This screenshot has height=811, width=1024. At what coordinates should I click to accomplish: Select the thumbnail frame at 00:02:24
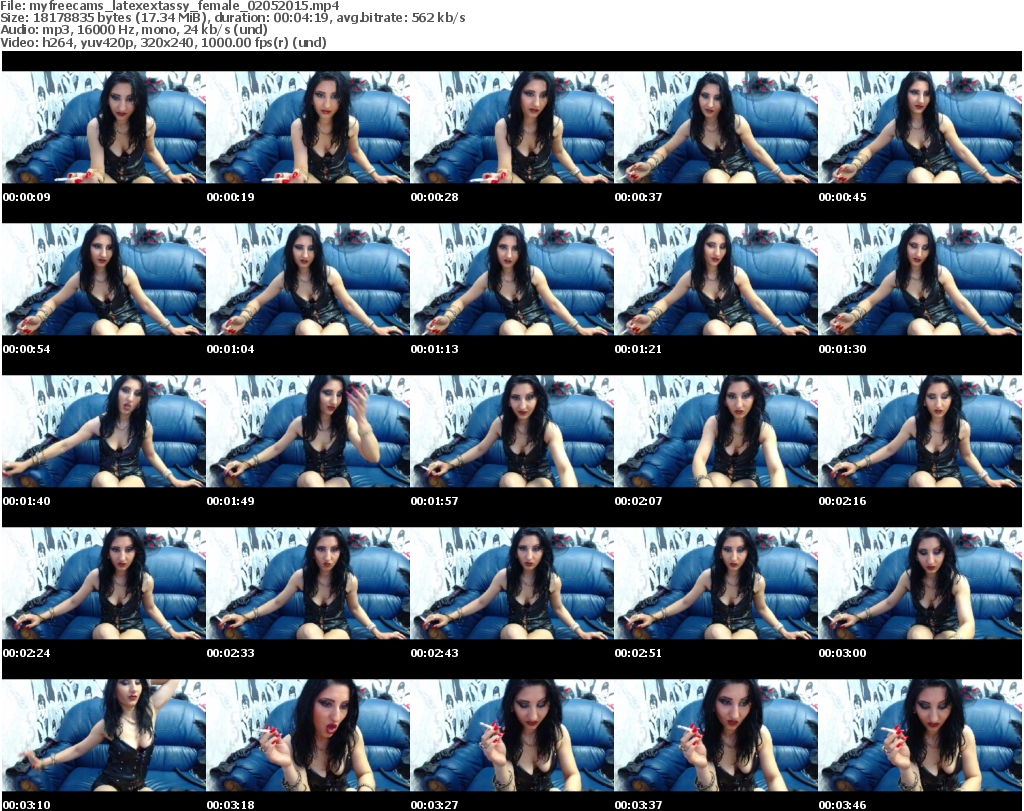click(104, 583)
